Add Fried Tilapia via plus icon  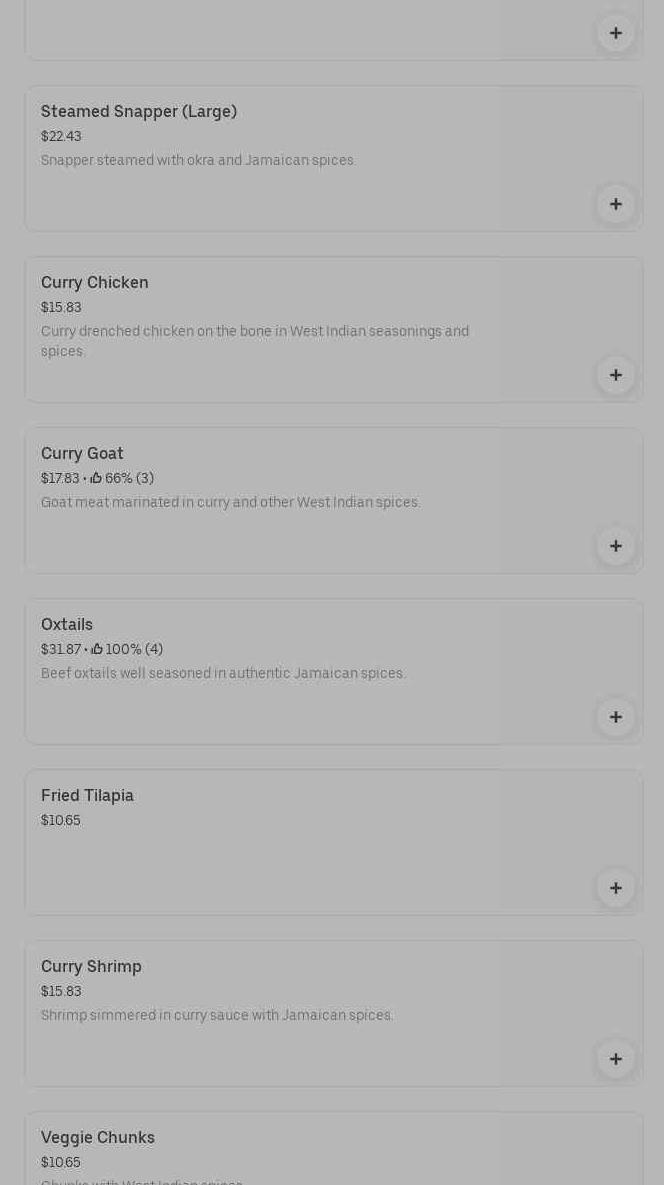click(615, 888)
